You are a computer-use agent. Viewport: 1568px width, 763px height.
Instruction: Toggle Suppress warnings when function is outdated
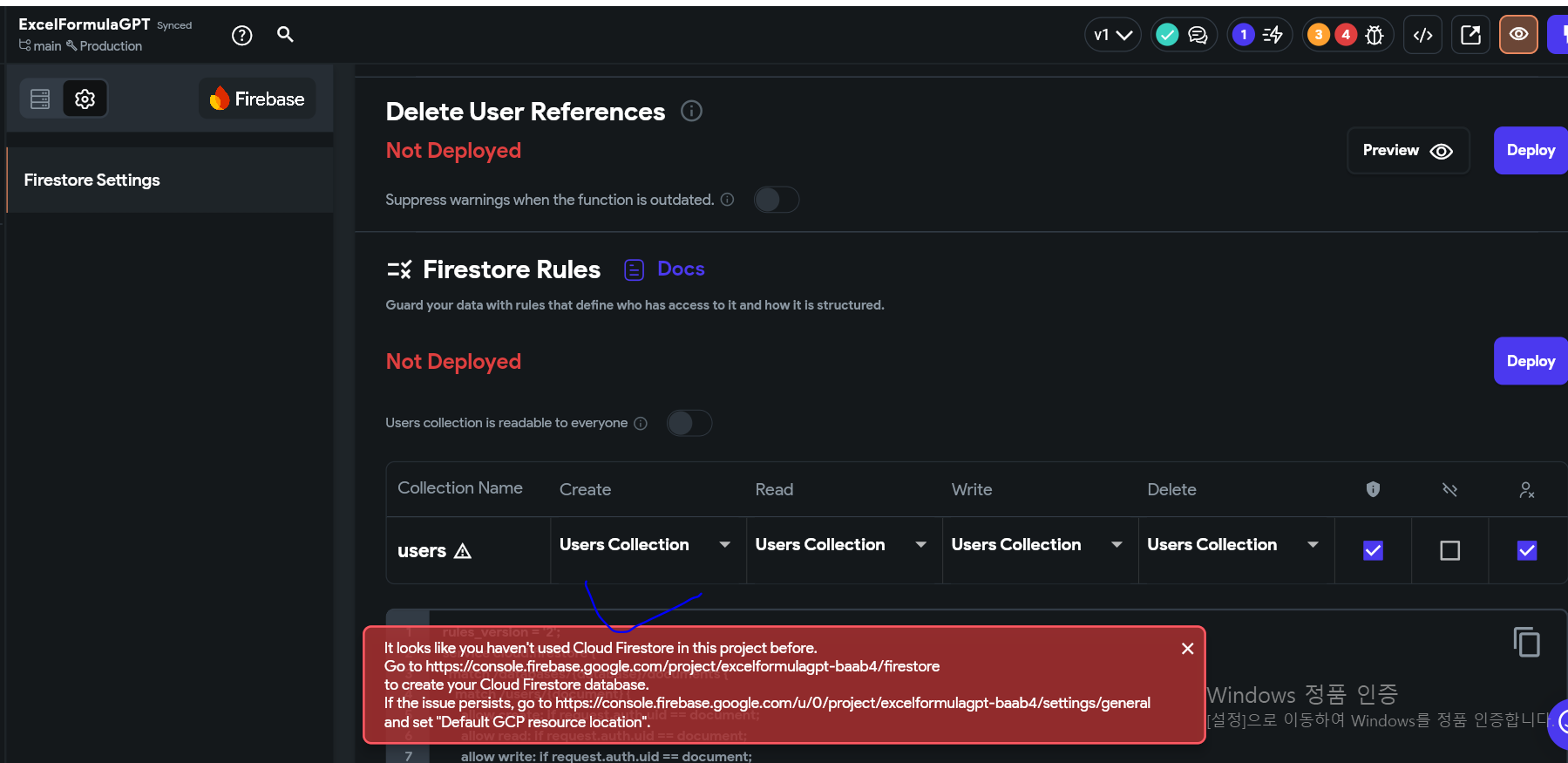[x=776, y=200]
